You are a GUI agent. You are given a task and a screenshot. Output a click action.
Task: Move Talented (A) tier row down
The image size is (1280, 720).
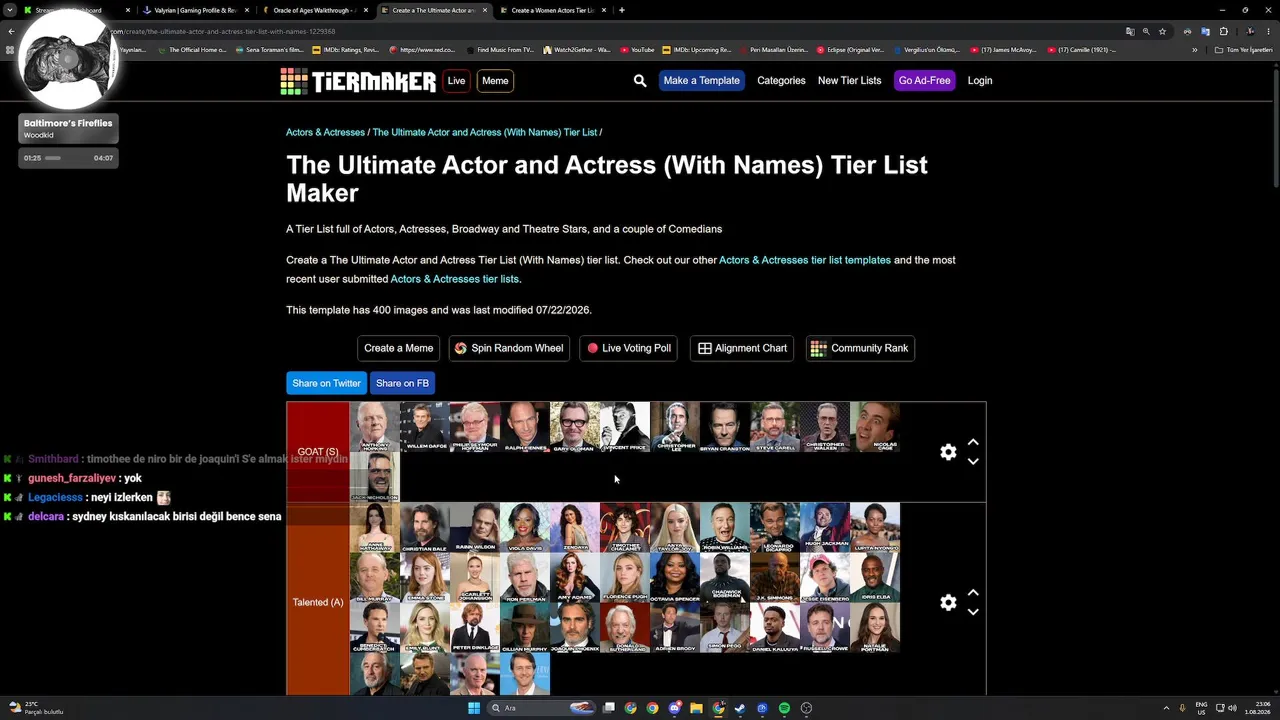973,611
